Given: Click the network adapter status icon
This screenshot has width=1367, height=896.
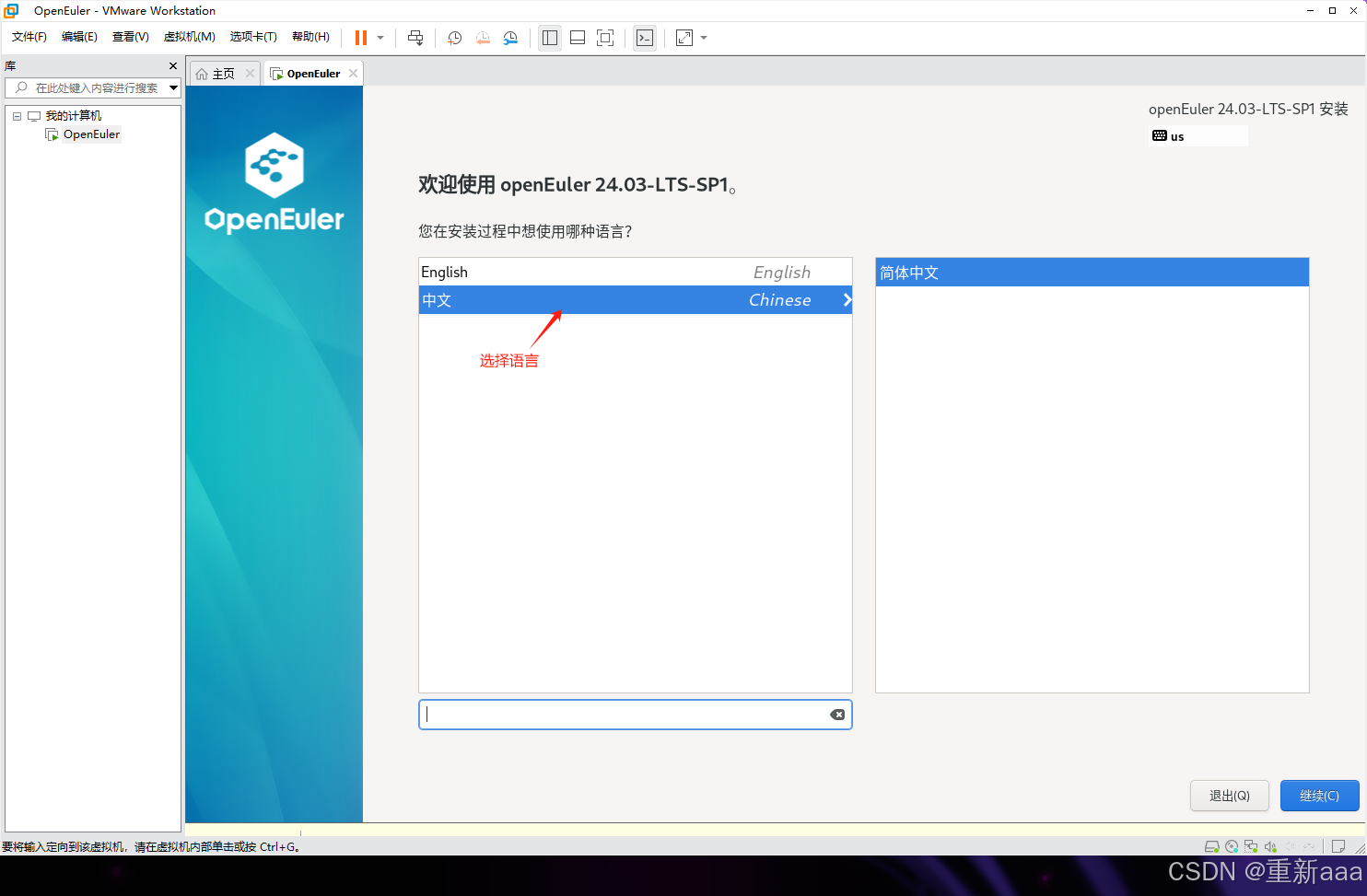Looking at the screenshot, I should pos(1251,846).
